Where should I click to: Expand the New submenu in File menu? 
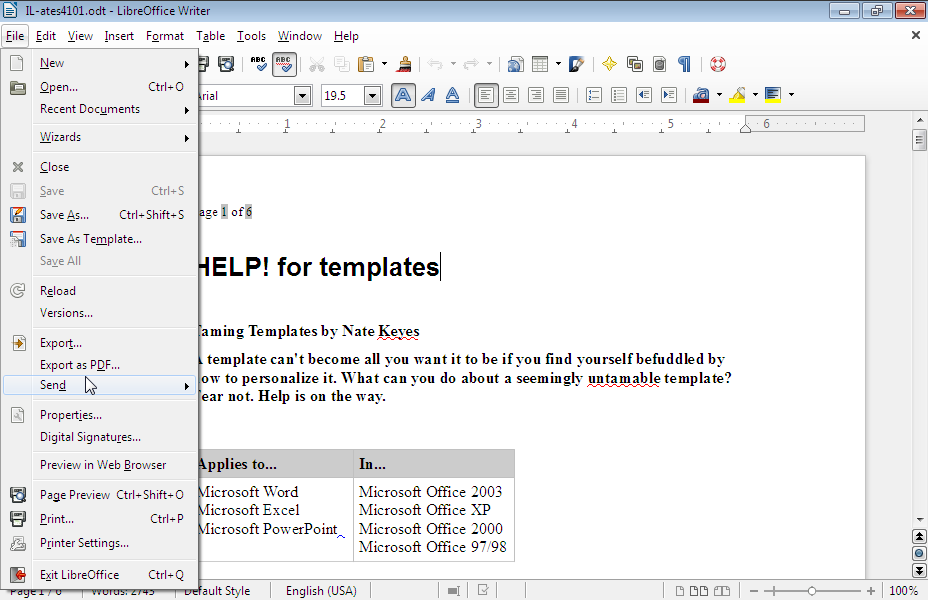(x=99, y=63)
